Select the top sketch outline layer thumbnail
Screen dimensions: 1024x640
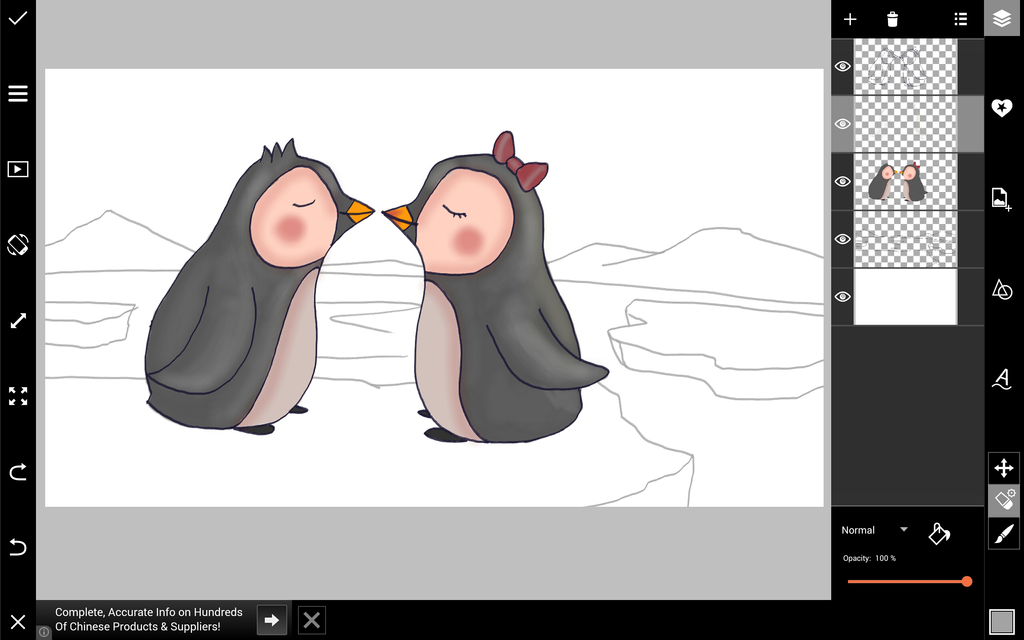click(906, 67)
